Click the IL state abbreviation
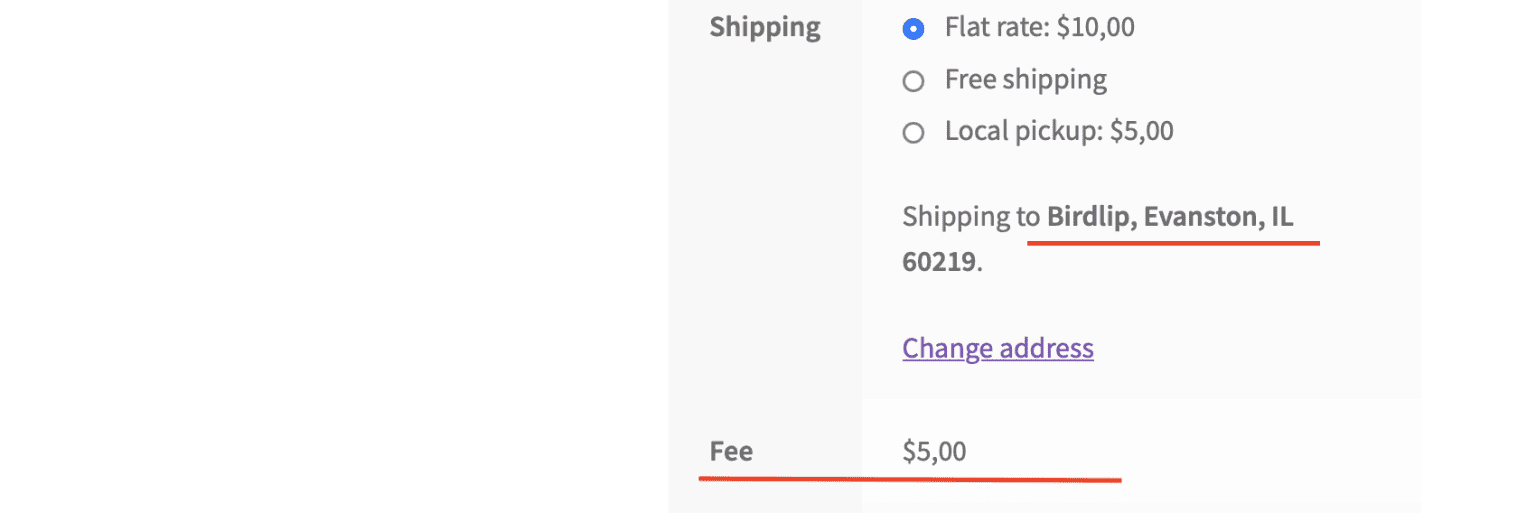Image resolution: width=1536 pixels, height=513 pixels. (1282, 217)
